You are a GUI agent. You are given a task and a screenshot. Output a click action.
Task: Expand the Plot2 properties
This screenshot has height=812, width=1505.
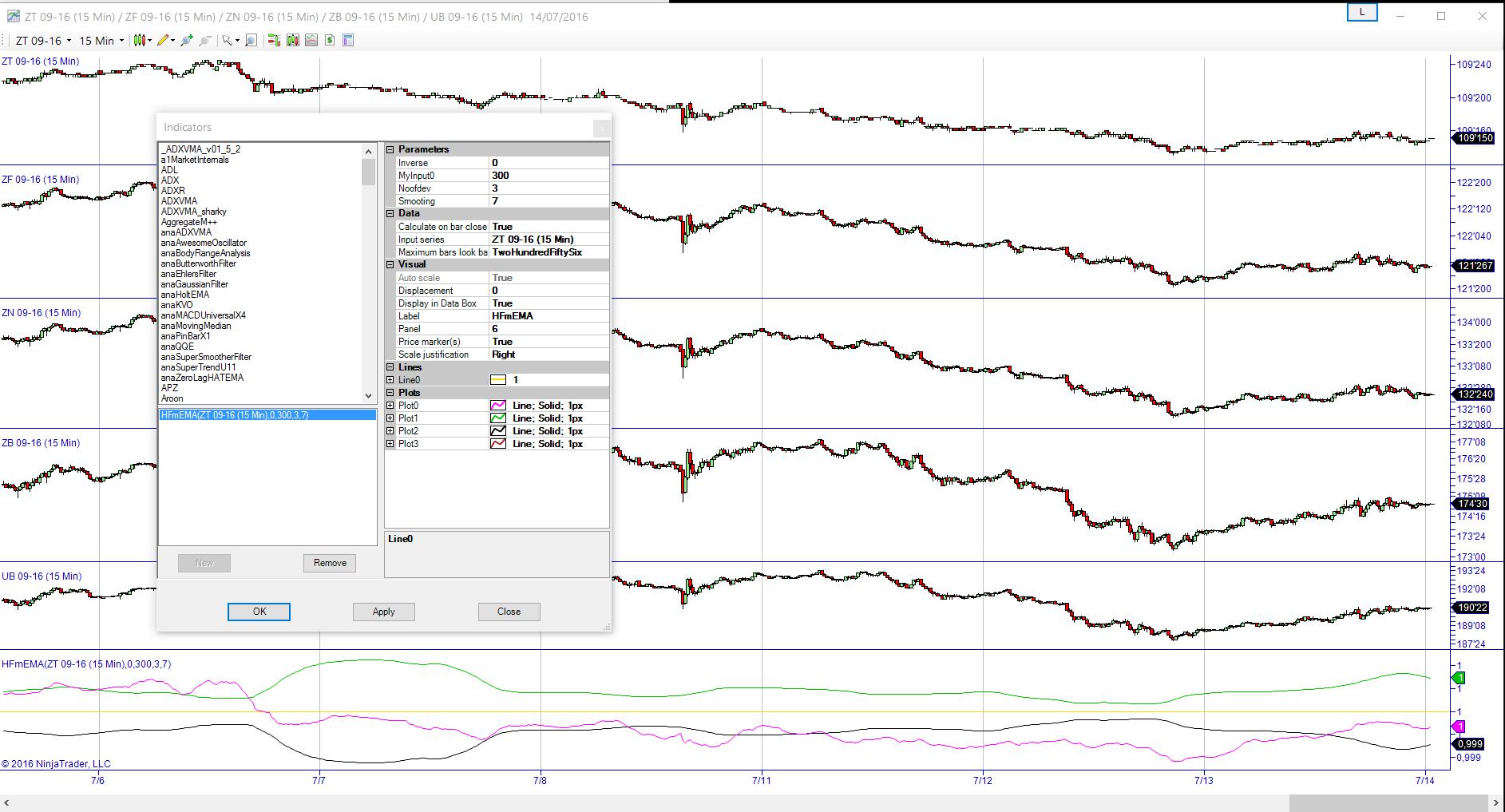tap(390, 431)
